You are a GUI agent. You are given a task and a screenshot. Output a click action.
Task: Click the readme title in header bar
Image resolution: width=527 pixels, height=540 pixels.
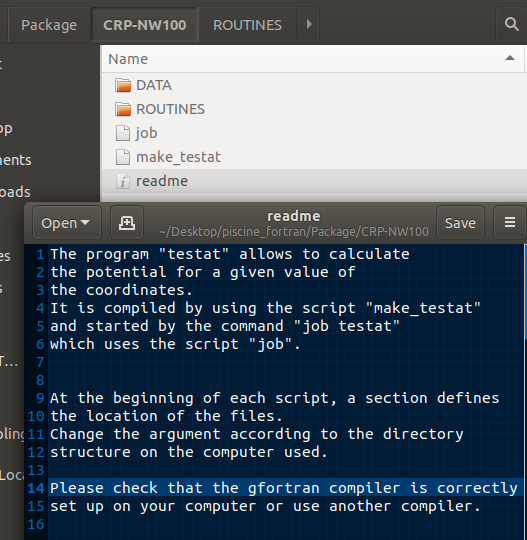pos(294,216)
